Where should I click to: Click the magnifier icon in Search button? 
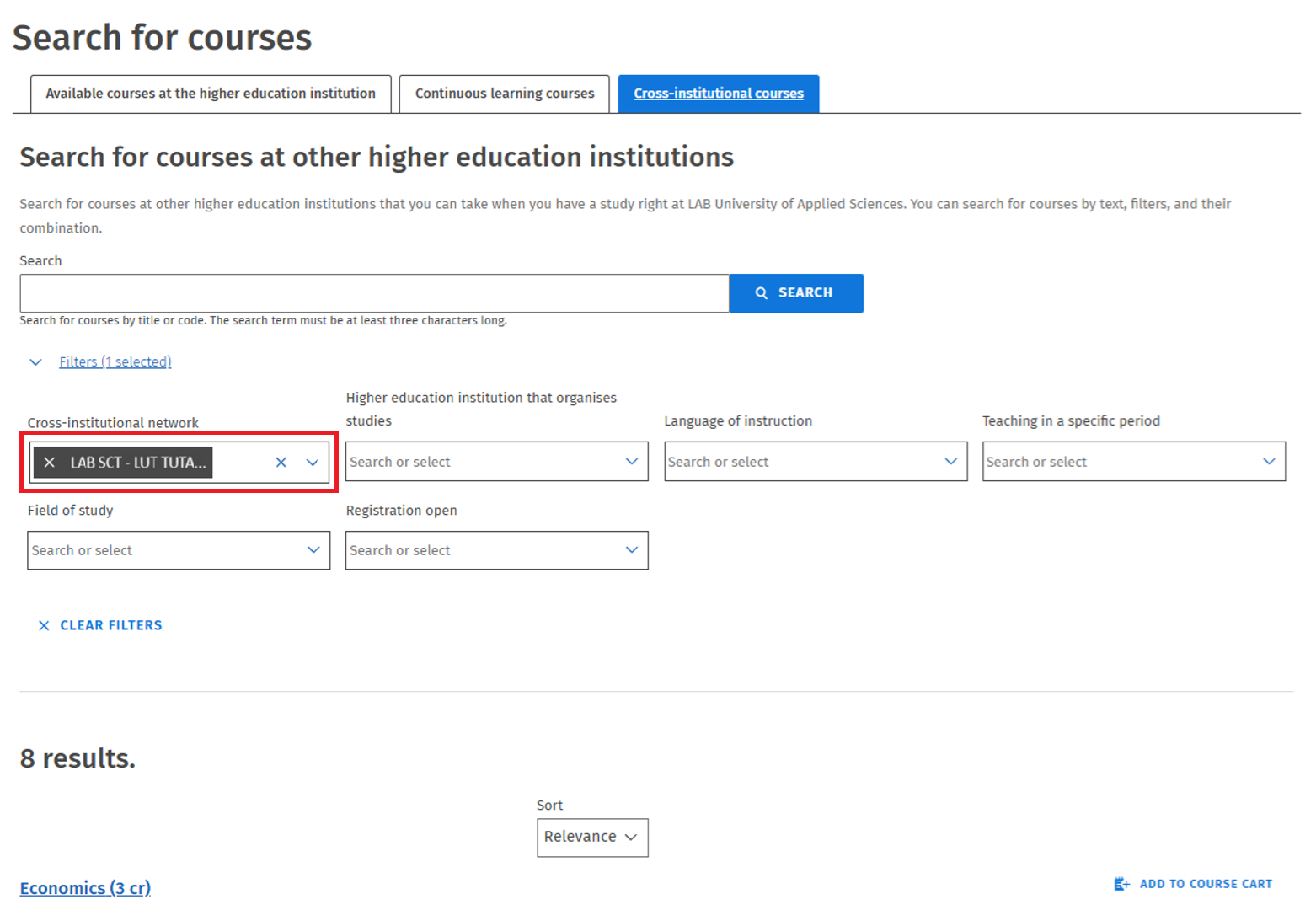(x=762, y=293)
